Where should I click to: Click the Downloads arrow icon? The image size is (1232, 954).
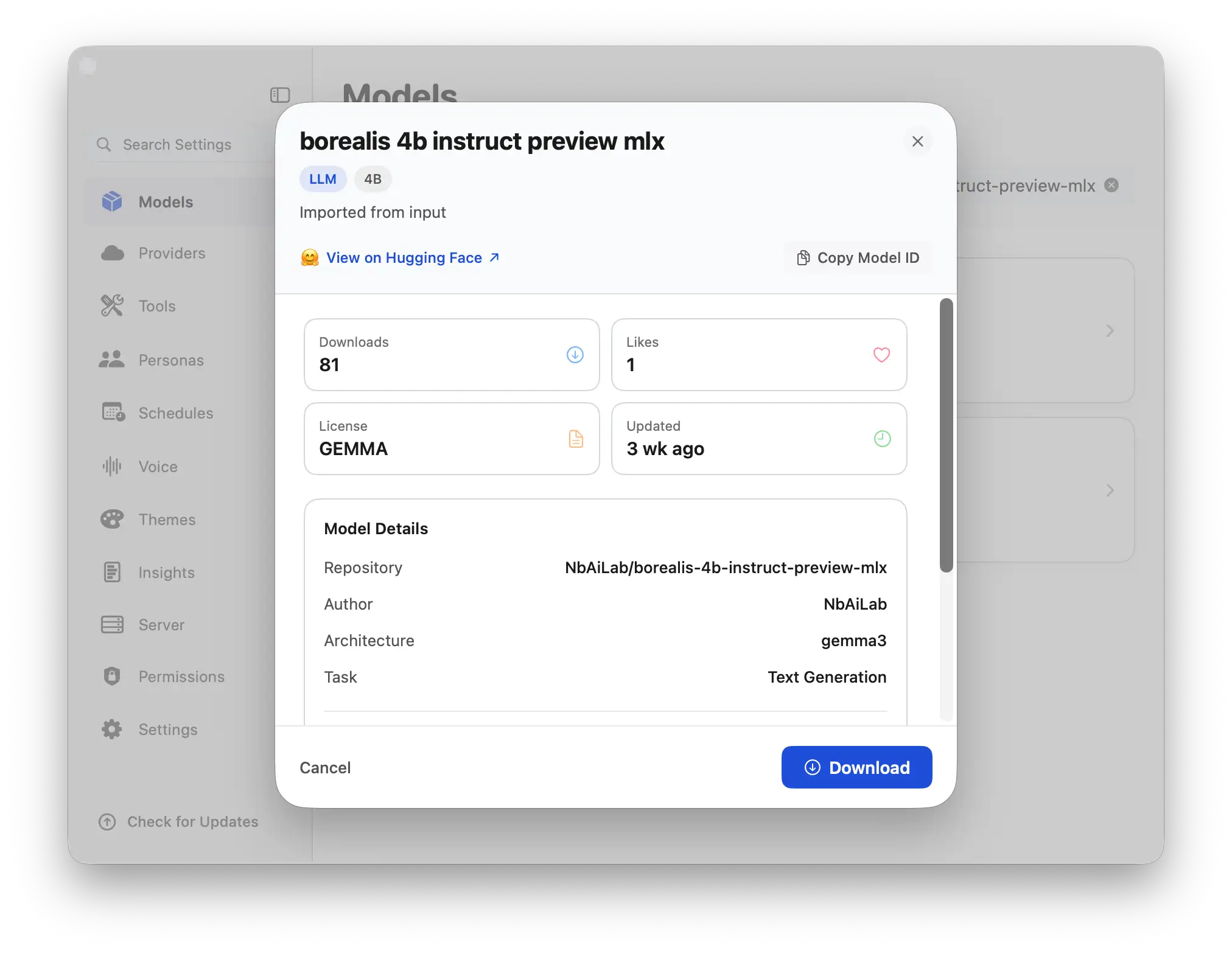[575, 354]
